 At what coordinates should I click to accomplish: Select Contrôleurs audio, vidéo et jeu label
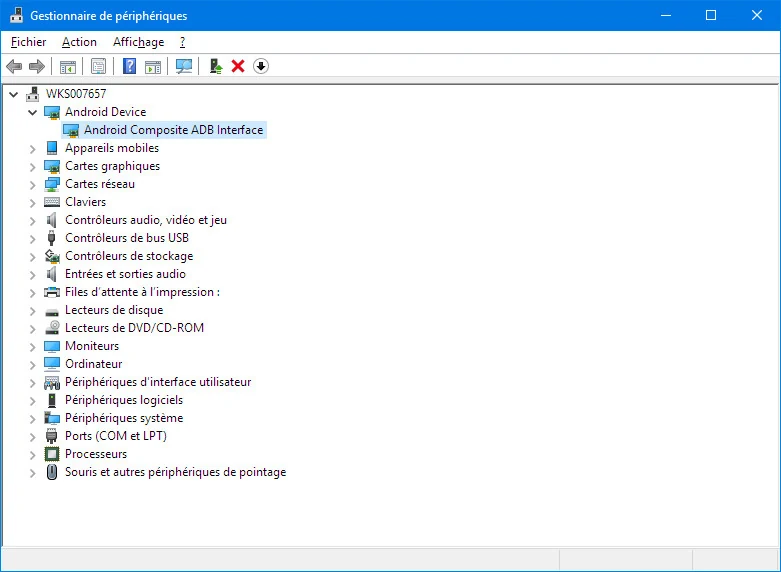[x=146, y=220]
